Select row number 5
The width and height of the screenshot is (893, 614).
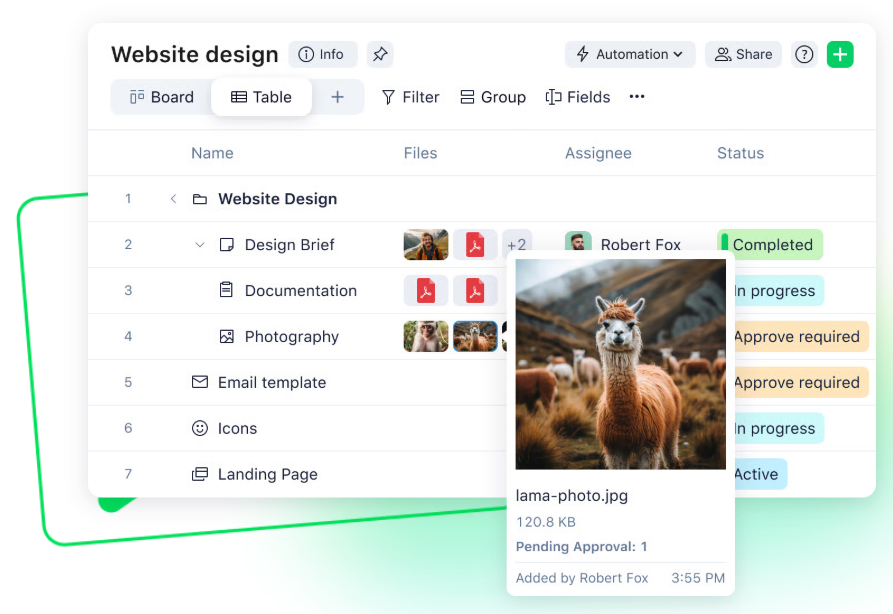[x=128, y=382]
